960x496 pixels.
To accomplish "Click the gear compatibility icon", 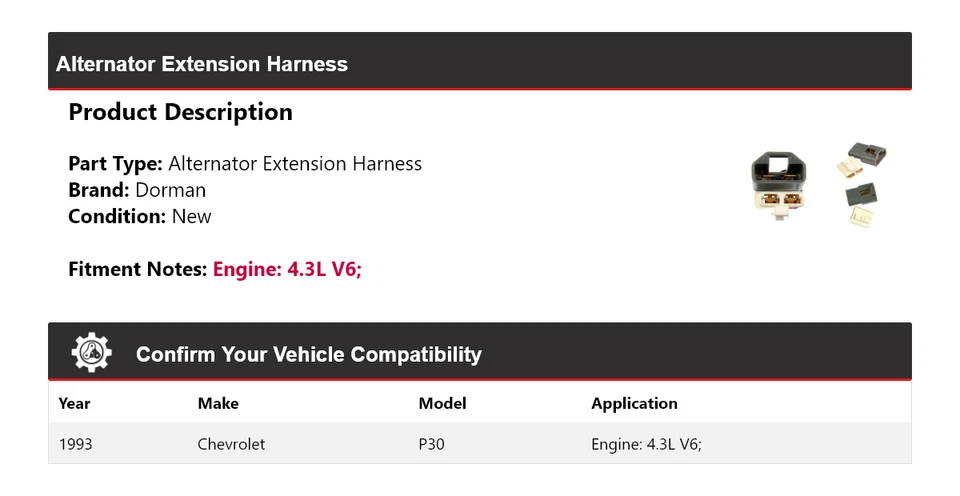I will [x=92, y=353].
